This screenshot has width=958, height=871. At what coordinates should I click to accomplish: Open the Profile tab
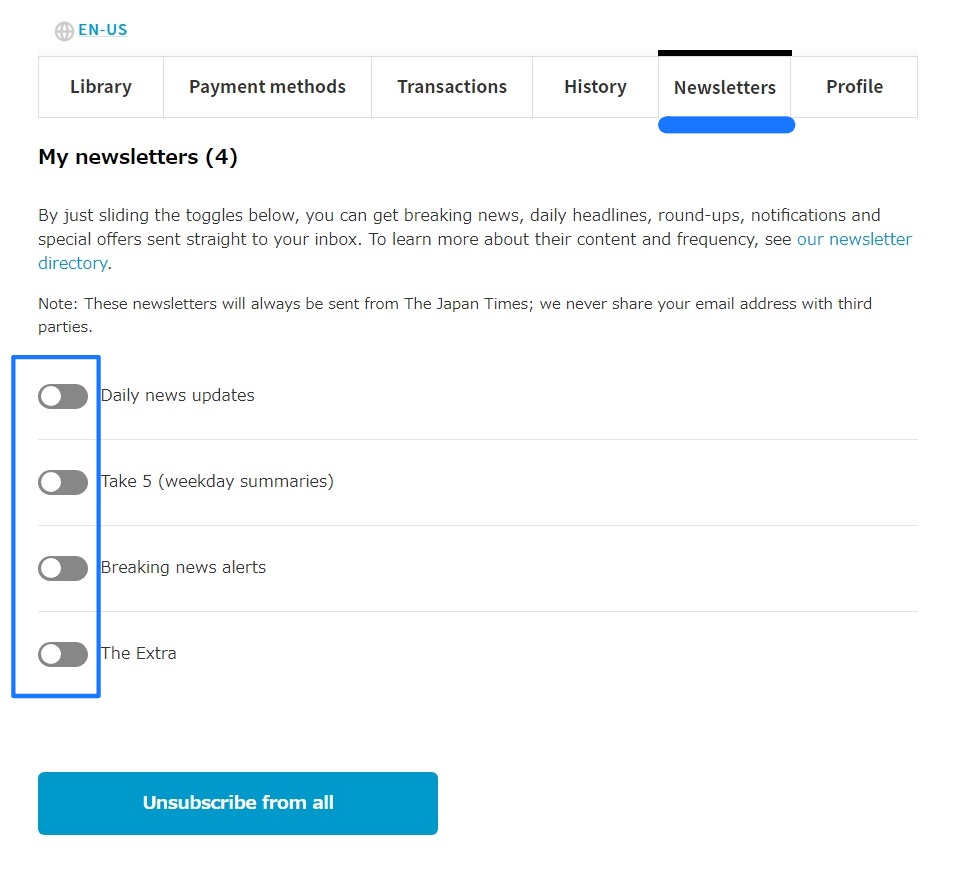[x=855, y=87]
